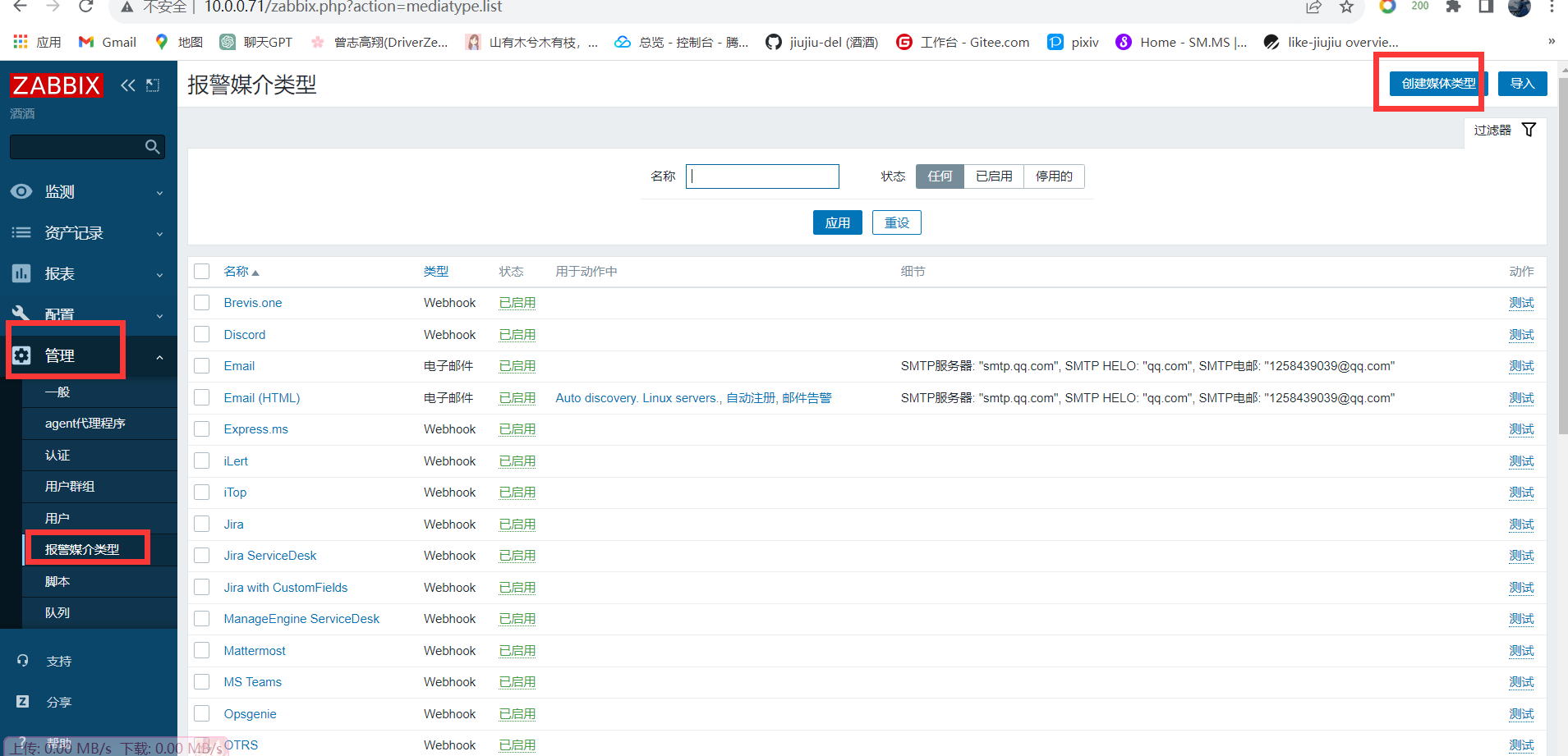
Task: Select the 任何 status filter
Action: click(x=940, y=176)
